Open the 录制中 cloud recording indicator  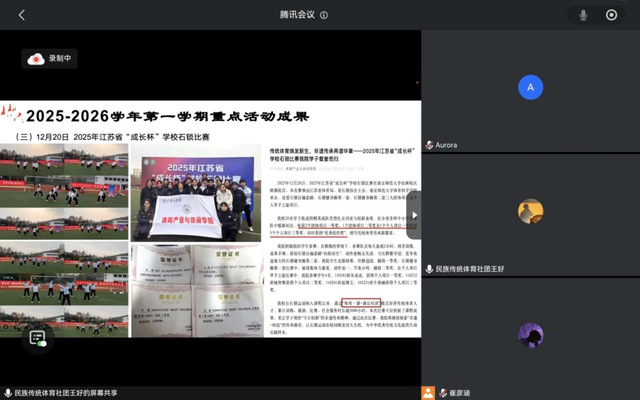(52, 59)
